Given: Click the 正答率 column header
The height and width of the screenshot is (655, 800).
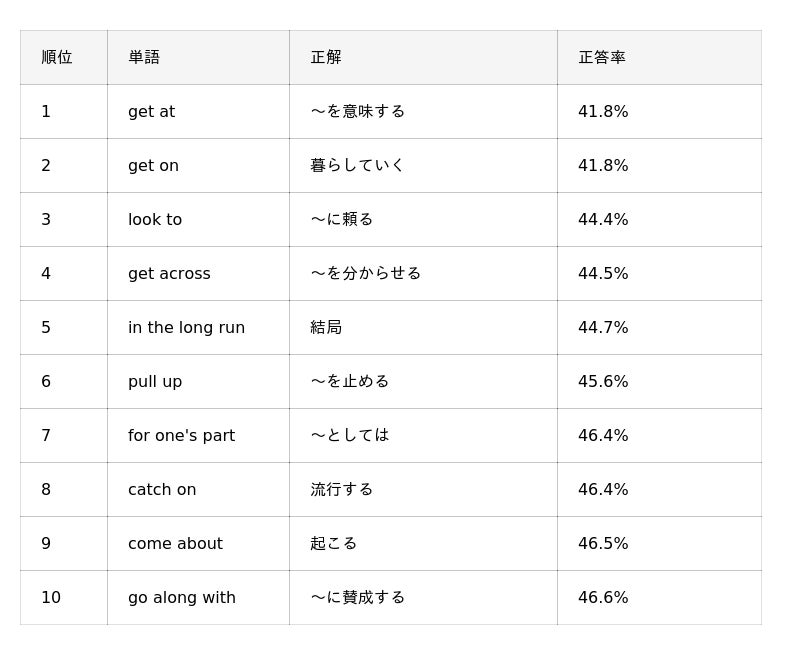Looking at the screenshot, I should [660, 57].
